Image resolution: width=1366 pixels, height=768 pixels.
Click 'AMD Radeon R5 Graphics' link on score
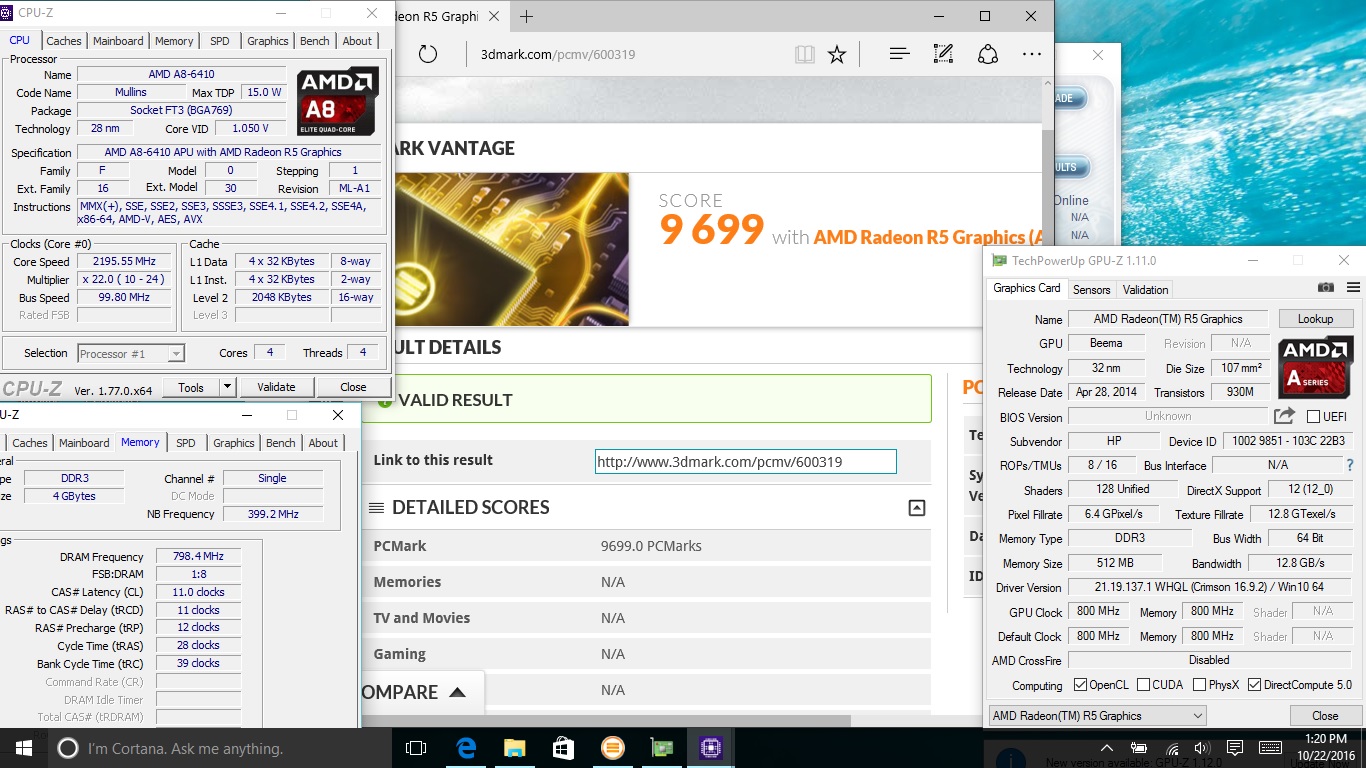point(927,237)
